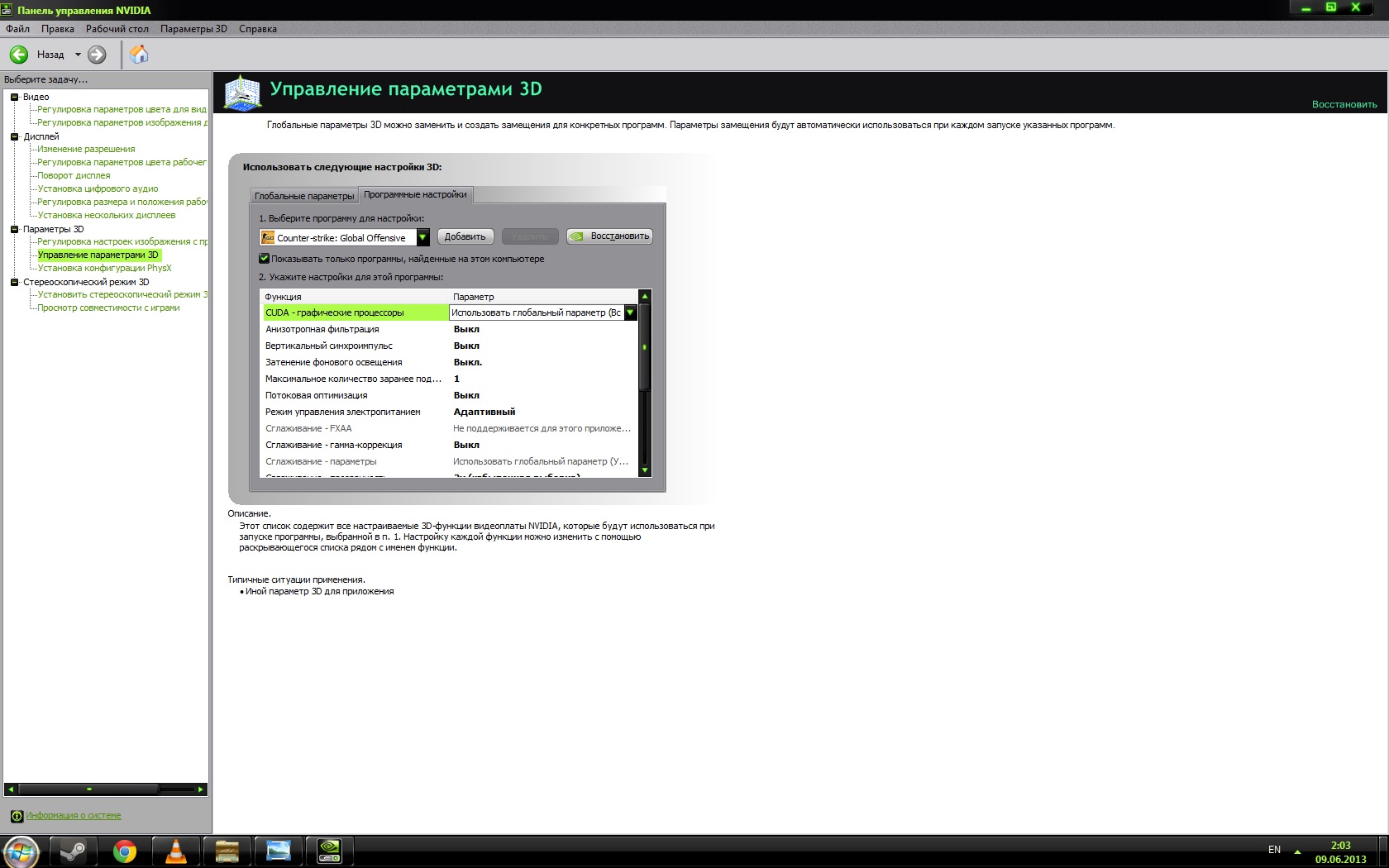
Task: Collapse the Стереоскопический режим 3D node
Action: [x=14, y=282]
